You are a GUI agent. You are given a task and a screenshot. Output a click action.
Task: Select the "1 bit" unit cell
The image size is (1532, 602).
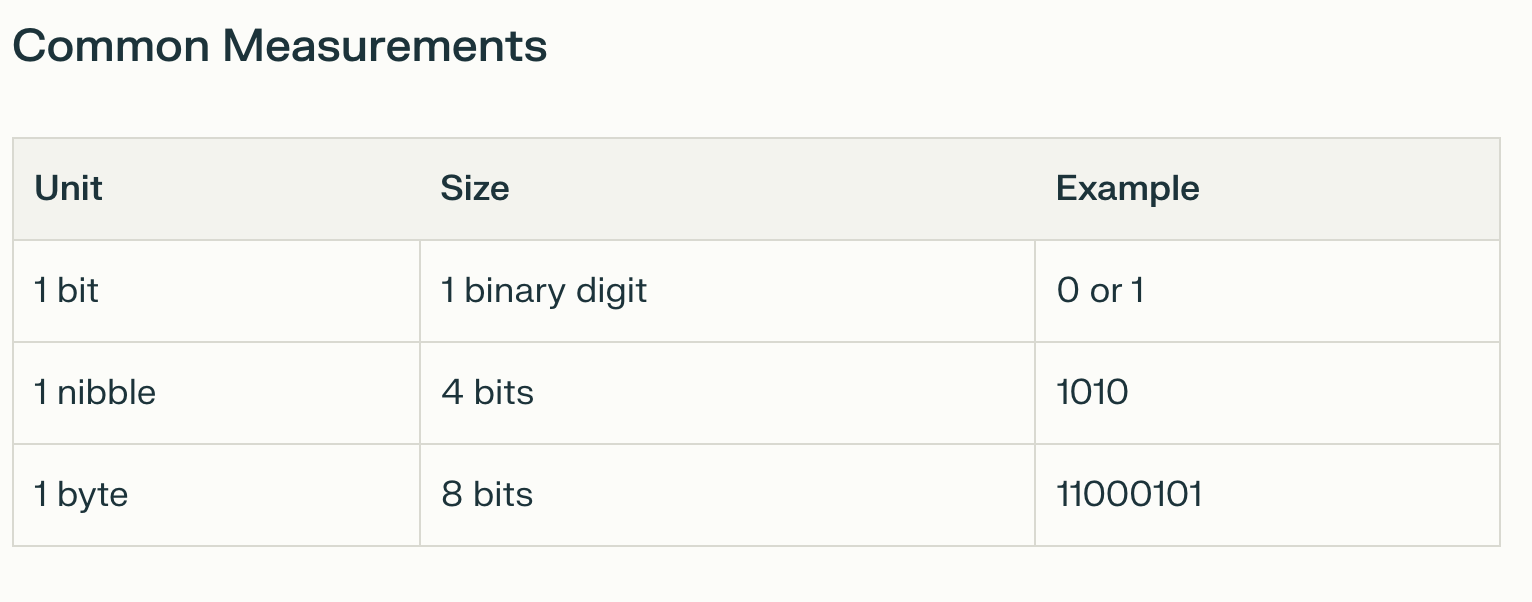(x=67, y=291)
